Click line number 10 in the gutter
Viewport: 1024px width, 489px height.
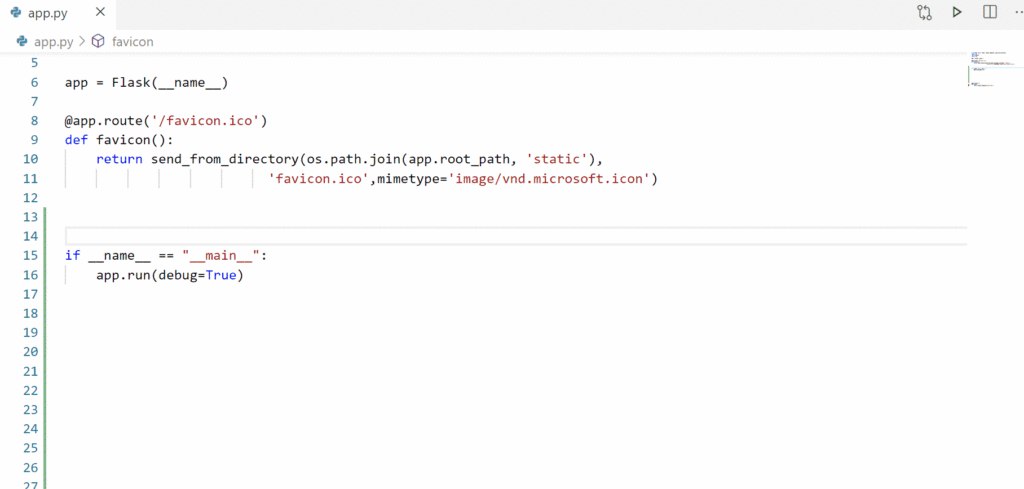(x=31, y=159)
